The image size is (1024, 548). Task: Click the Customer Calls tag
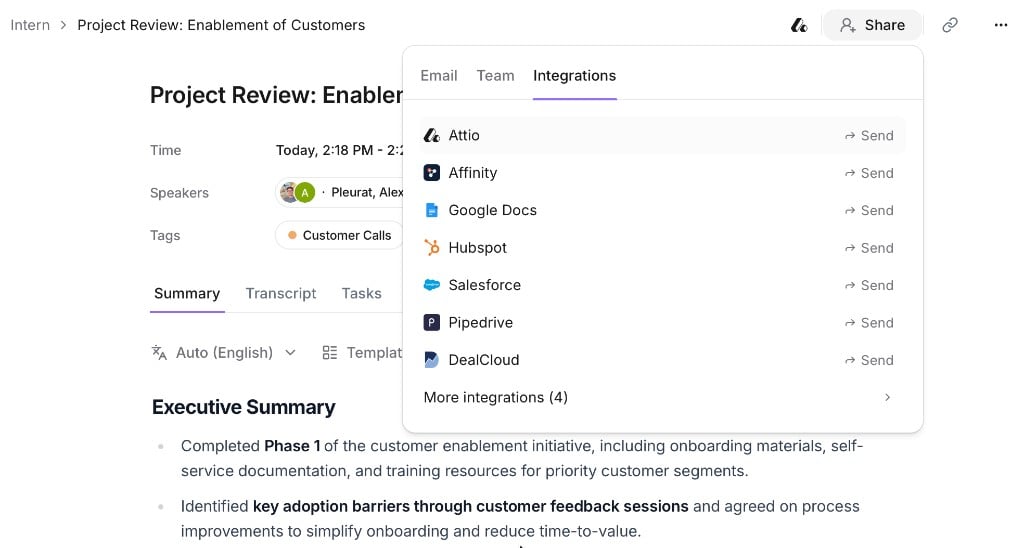pyautogui.click(x=339, y=235)
